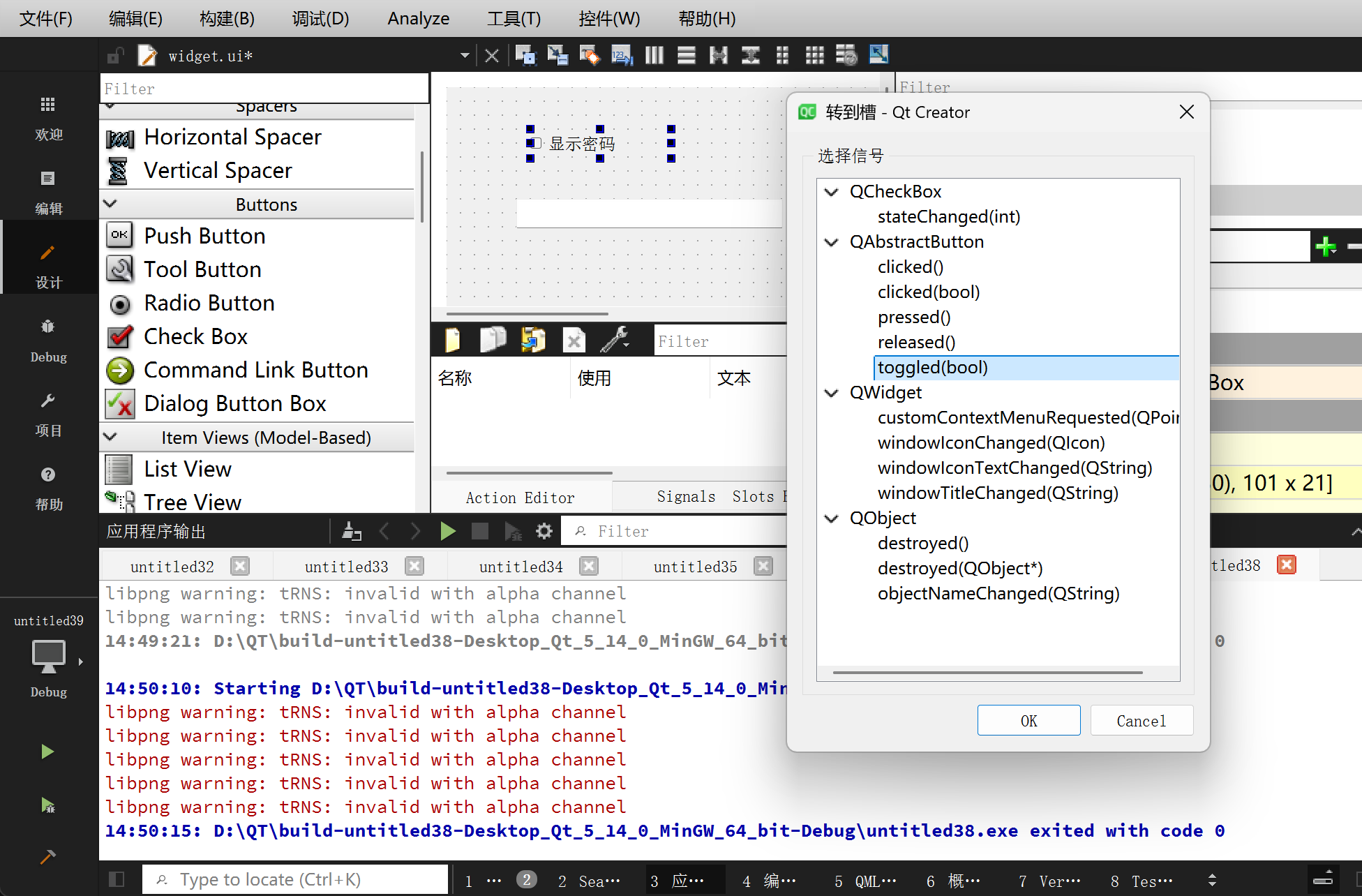Click Edit Signals/Slots mode icon
The width and height of the screenshot is (1362, 896).
pyautogui.click(x=557, y=55)
